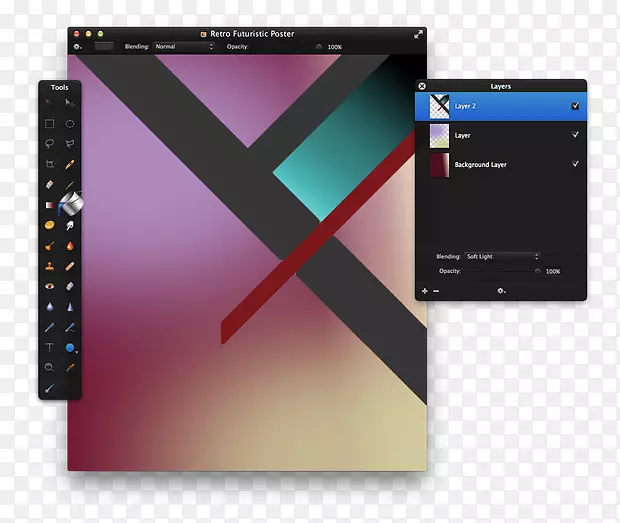Select the Clone Stamp tool
The image size is (620, 523).
point(49,266)
